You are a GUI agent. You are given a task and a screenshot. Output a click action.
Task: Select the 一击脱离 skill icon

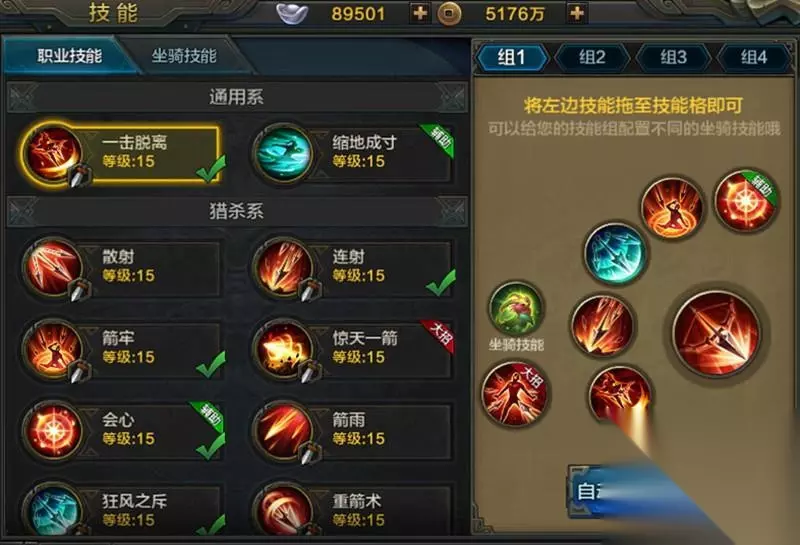click(54, 153)
